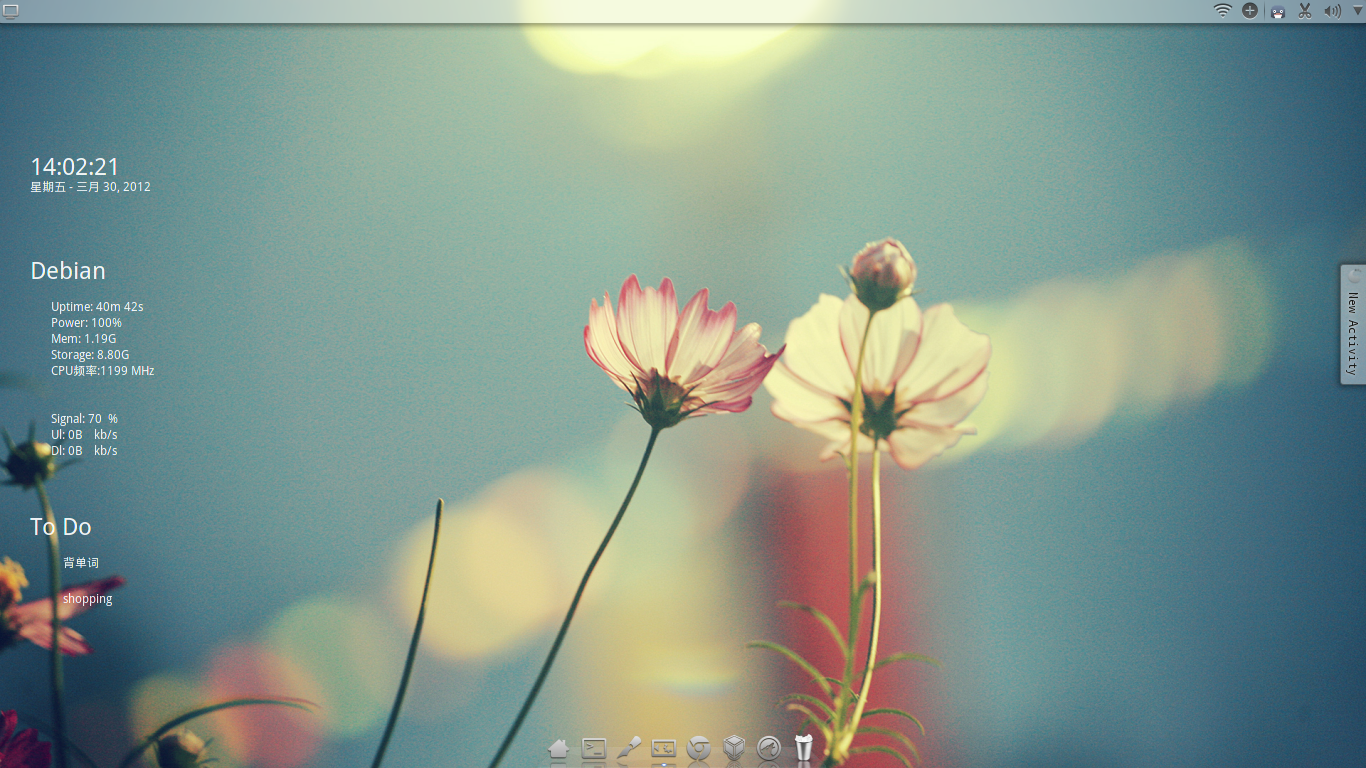Viewport: 1366px width, 768px height.
Task: Select the 背单词 to-do item
Action: (81, 563)
